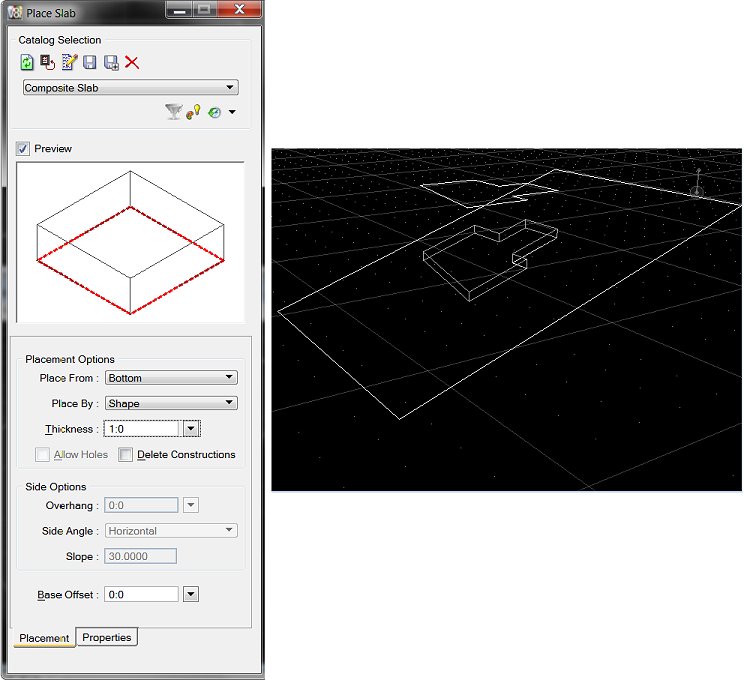Click the Base Offset input field
This screenshot has height=680, width=744.
click(141, 595)
